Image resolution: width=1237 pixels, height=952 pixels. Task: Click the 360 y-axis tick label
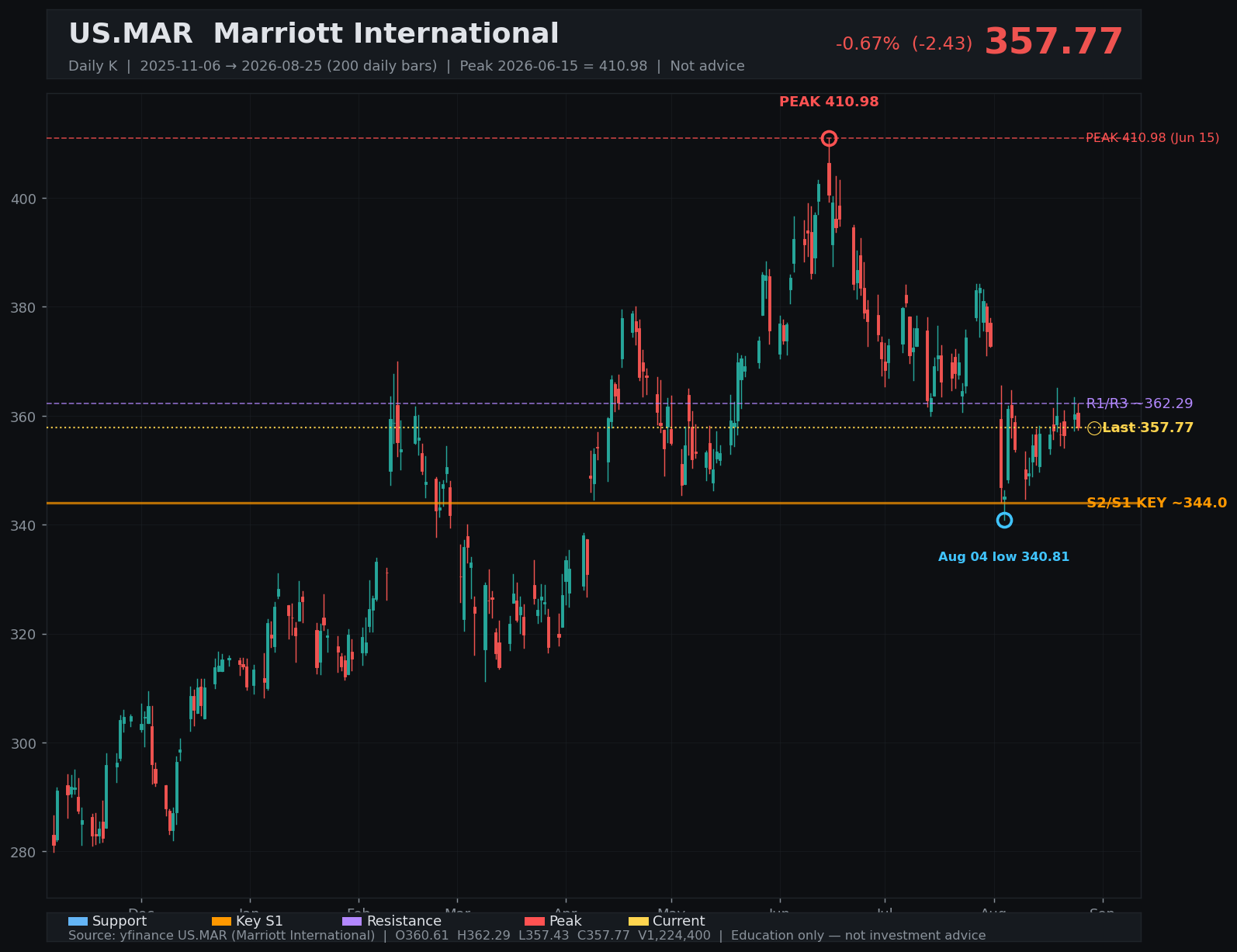(23, 417)
